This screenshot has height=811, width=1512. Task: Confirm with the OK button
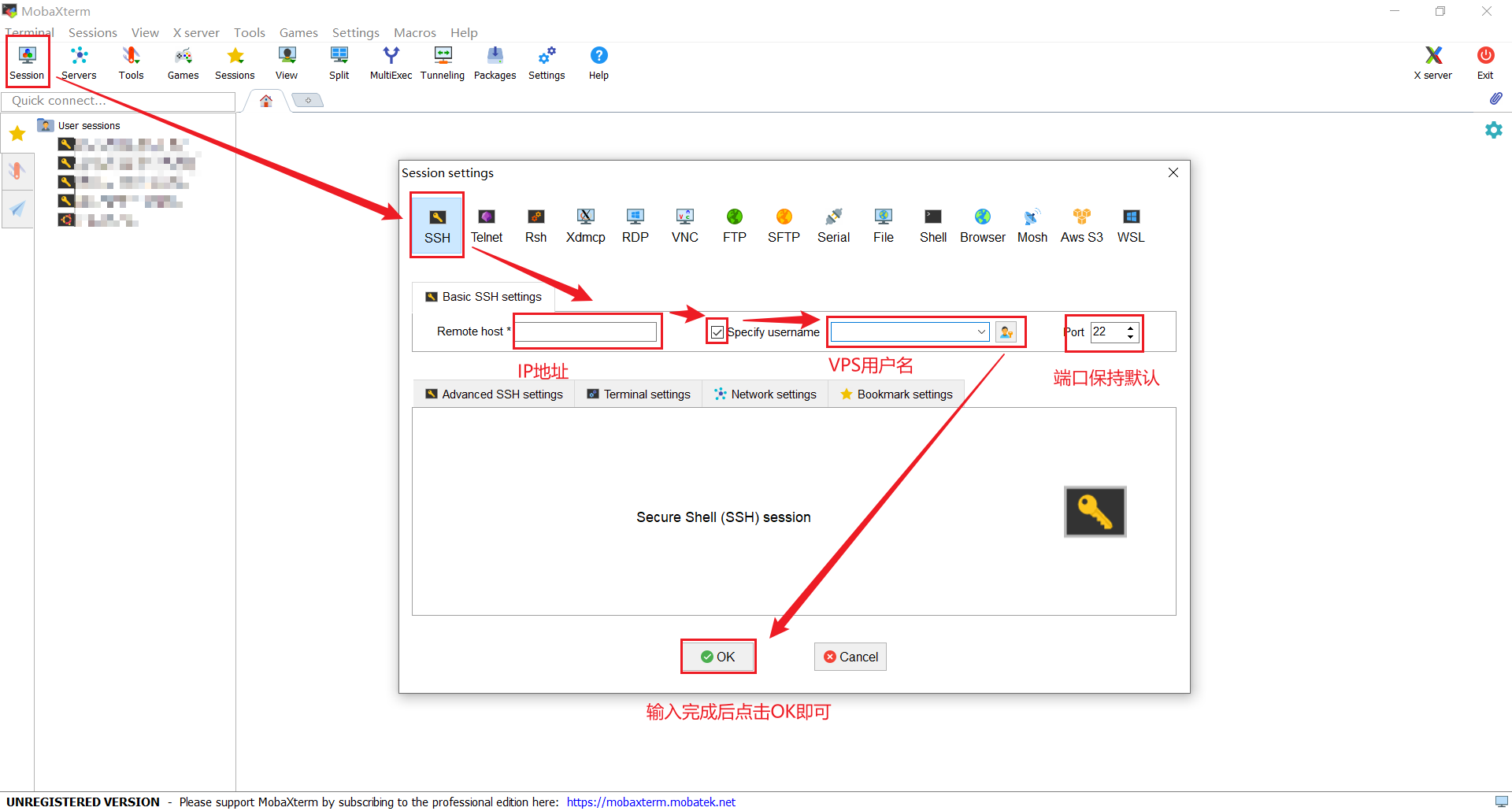click(x=718, y=657)
